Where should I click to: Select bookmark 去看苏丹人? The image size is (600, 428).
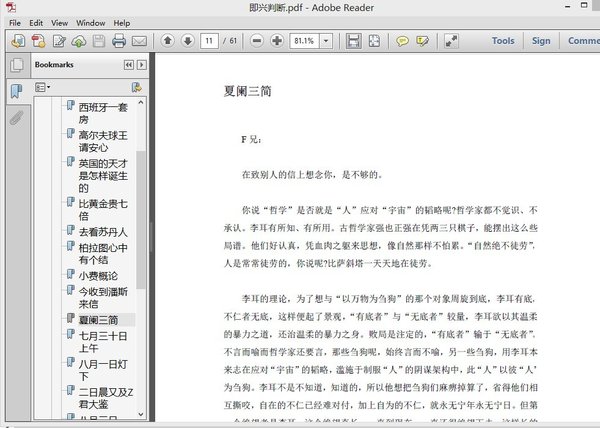click(103, 232)
